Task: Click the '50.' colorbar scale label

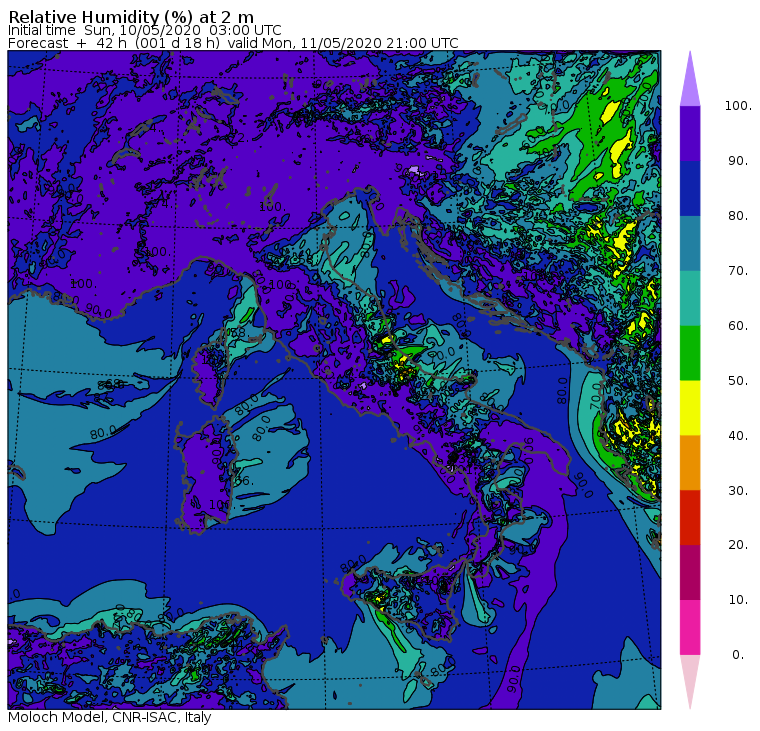Action: (x=738, y=381)
